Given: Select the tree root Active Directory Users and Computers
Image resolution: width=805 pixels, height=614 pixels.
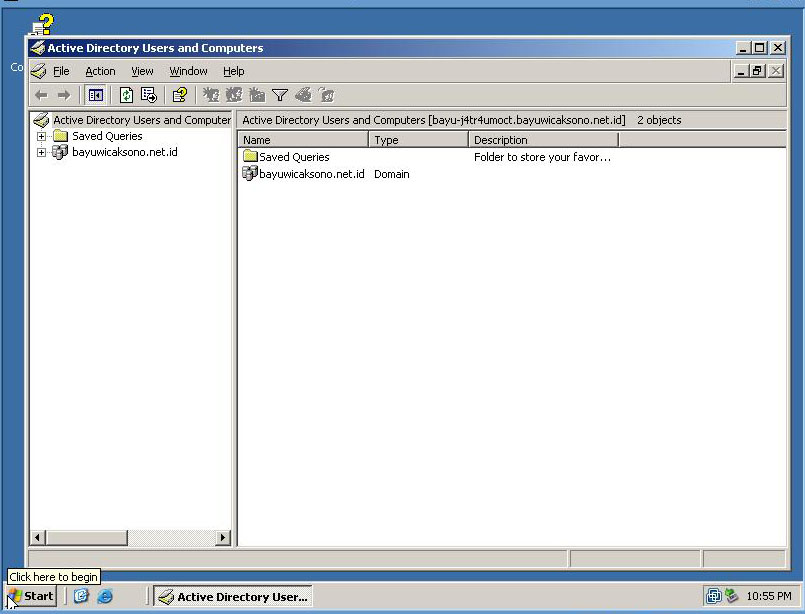Looking at the screenshot, I should 142,120.
